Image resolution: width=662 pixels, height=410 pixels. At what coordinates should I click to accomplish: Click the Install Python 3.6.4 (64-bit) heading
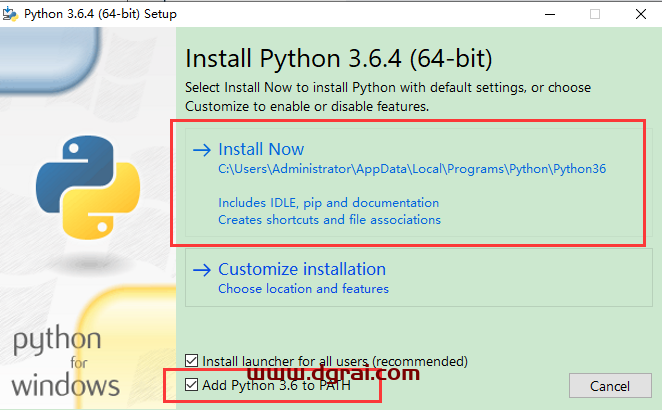pyautogui.click(x=339, y=56)
